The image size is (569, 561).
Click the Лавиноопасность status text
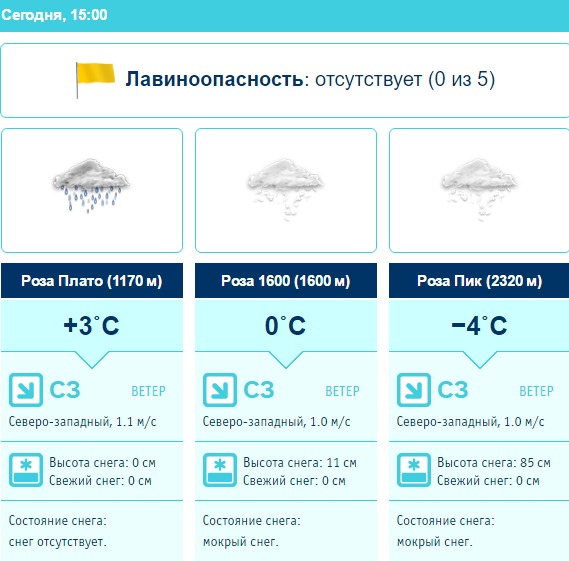click(310, 79)
